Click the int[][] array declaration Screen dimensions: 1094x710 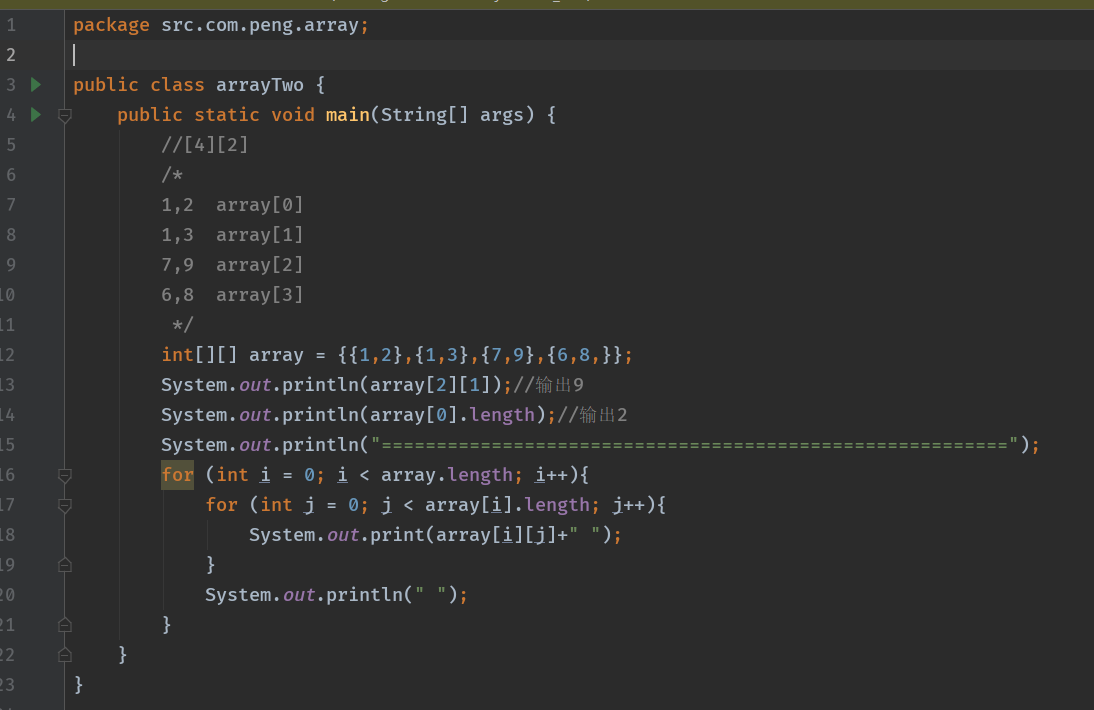click(397, 355)
